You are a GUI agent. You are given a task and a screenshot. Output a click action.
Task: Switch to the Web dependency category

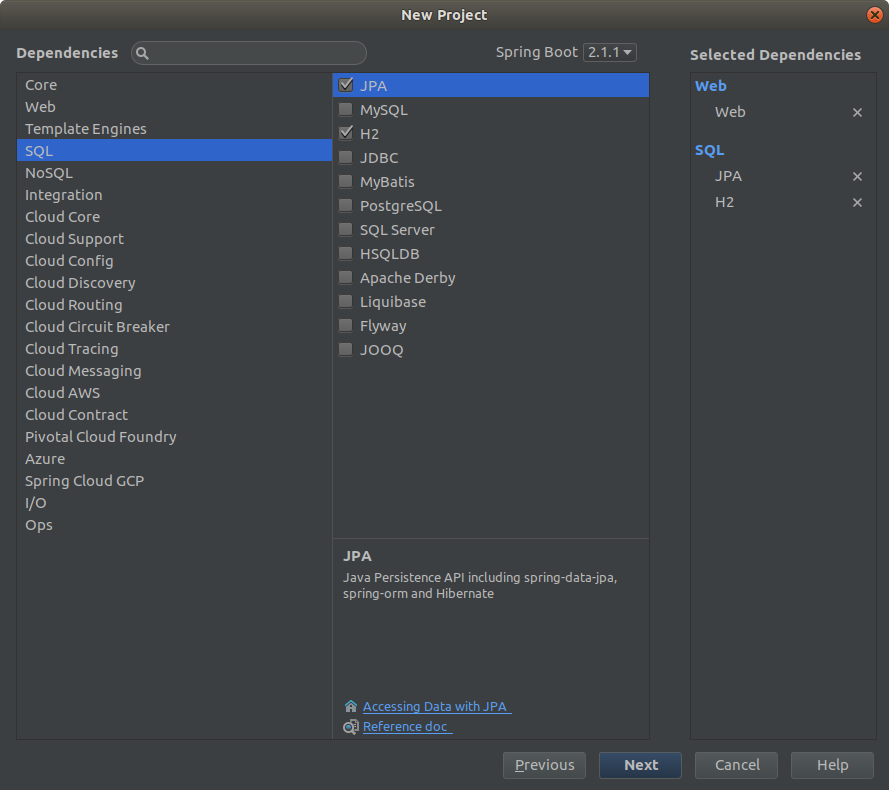pos(40,106)
